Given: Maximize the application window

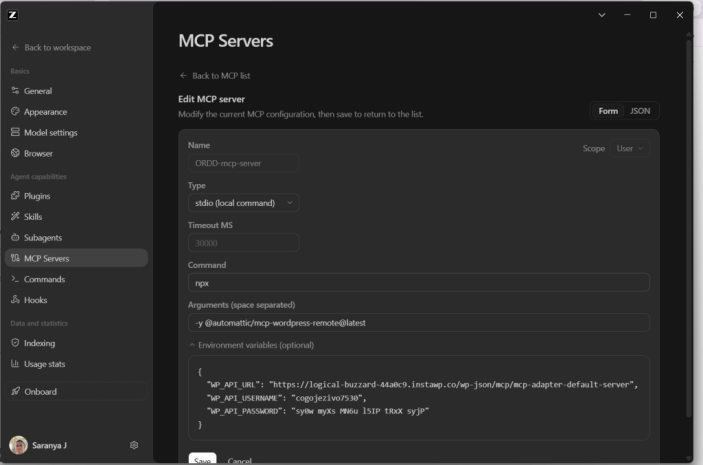Looking at the screenshot, I should (x=653, y=15).
